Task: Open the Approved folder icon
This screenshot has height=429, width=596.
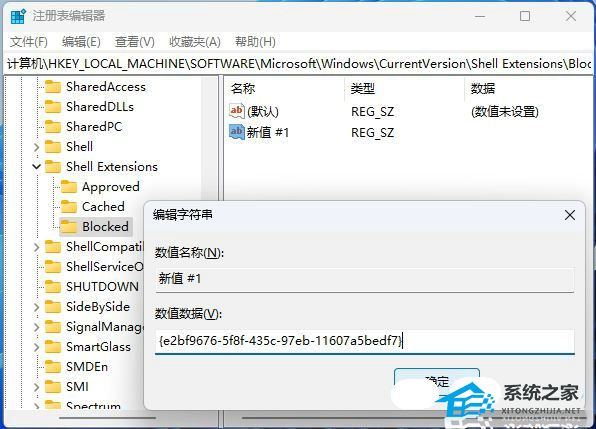Action: pos(69,187)
